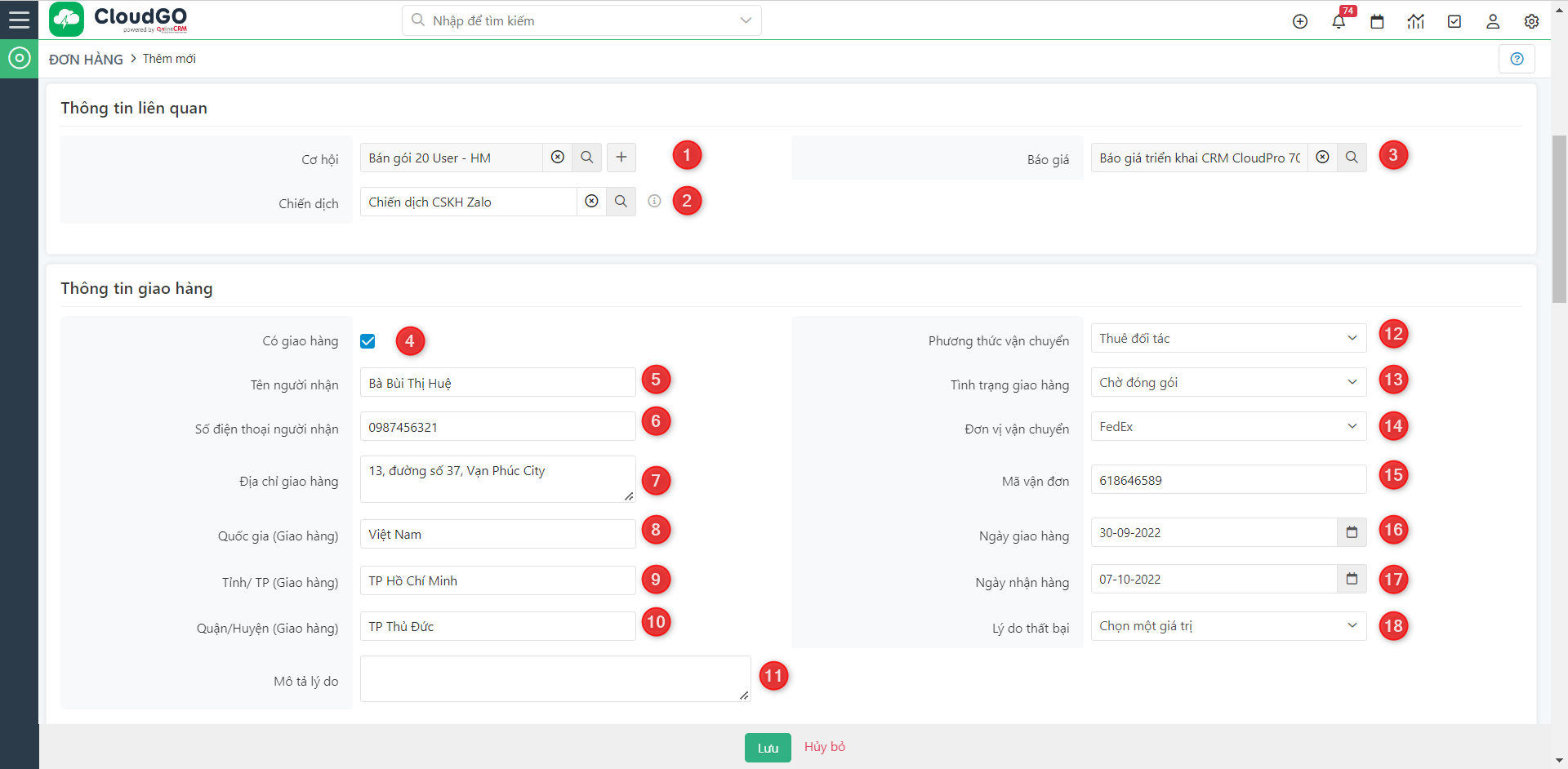Search for an opportunity in Cơ hội field

586,158
